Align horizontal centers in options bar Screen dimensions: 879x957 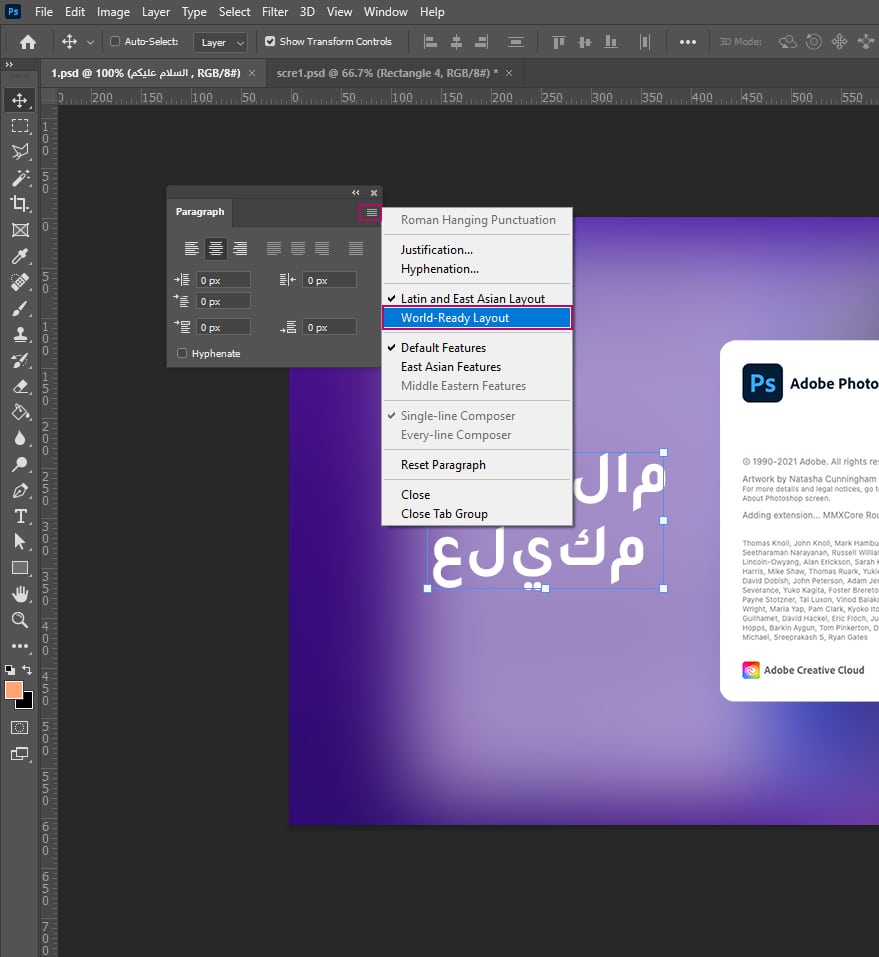pos(456,42)
